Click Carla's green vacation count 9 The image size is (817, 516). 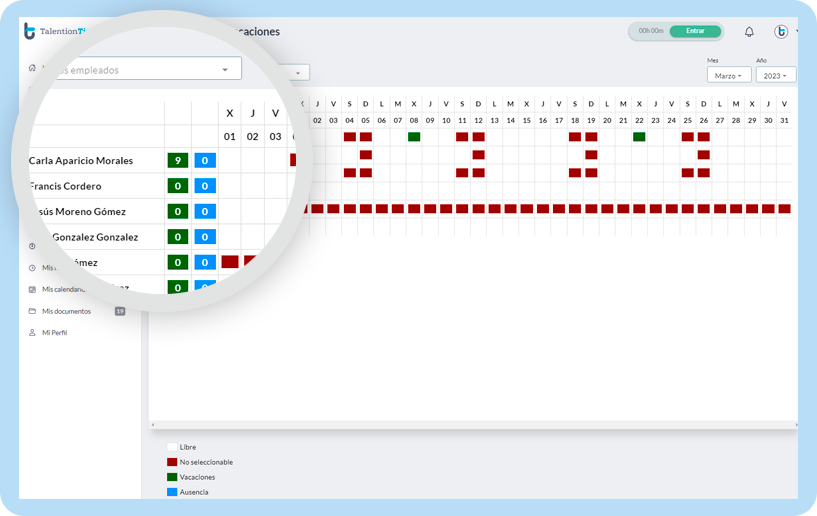pos(177,160)
